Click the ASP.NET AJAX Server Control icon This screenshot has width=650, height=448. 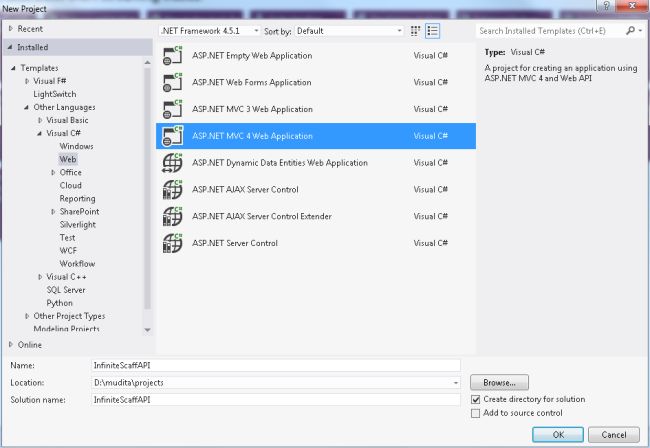172,189
